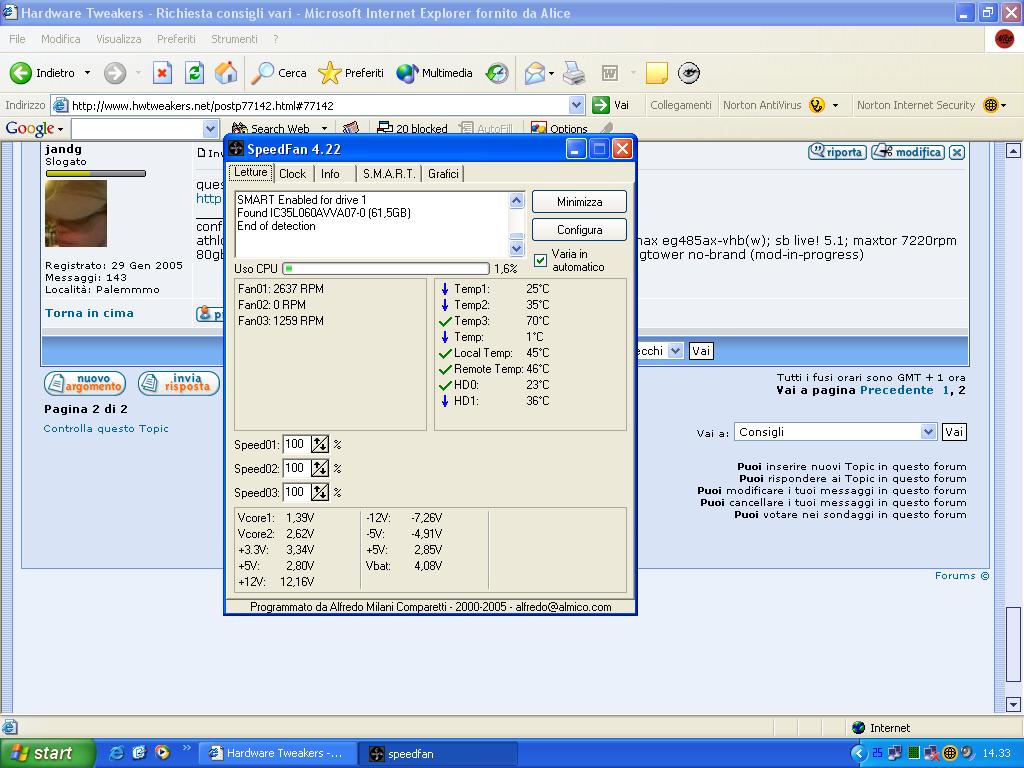
Task: Switch to Grafici tab
Action: tap(443, 174)
